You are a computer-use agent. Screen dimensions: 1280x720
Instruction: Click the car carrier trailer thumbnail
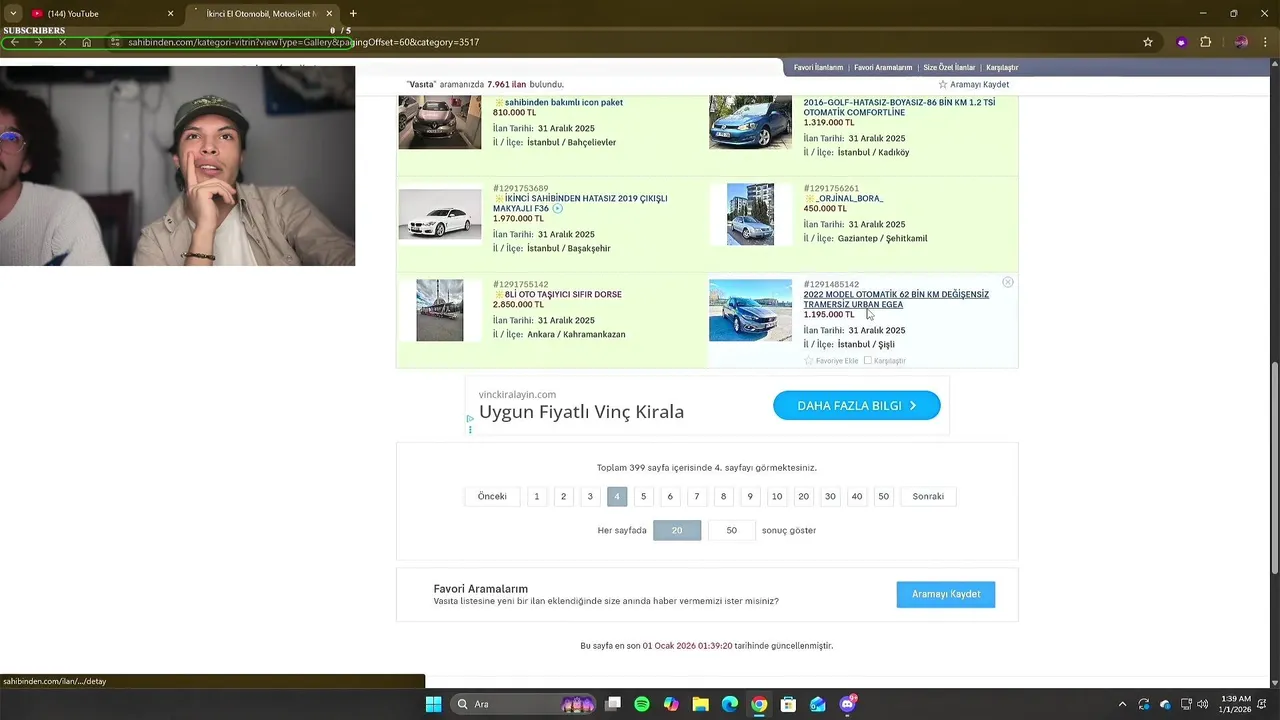pyautogui.click(x=440, y=310)
